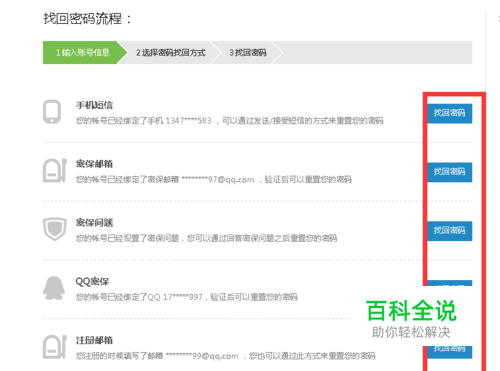Click the description mentioning *********97@qq.com

(214, 179)
